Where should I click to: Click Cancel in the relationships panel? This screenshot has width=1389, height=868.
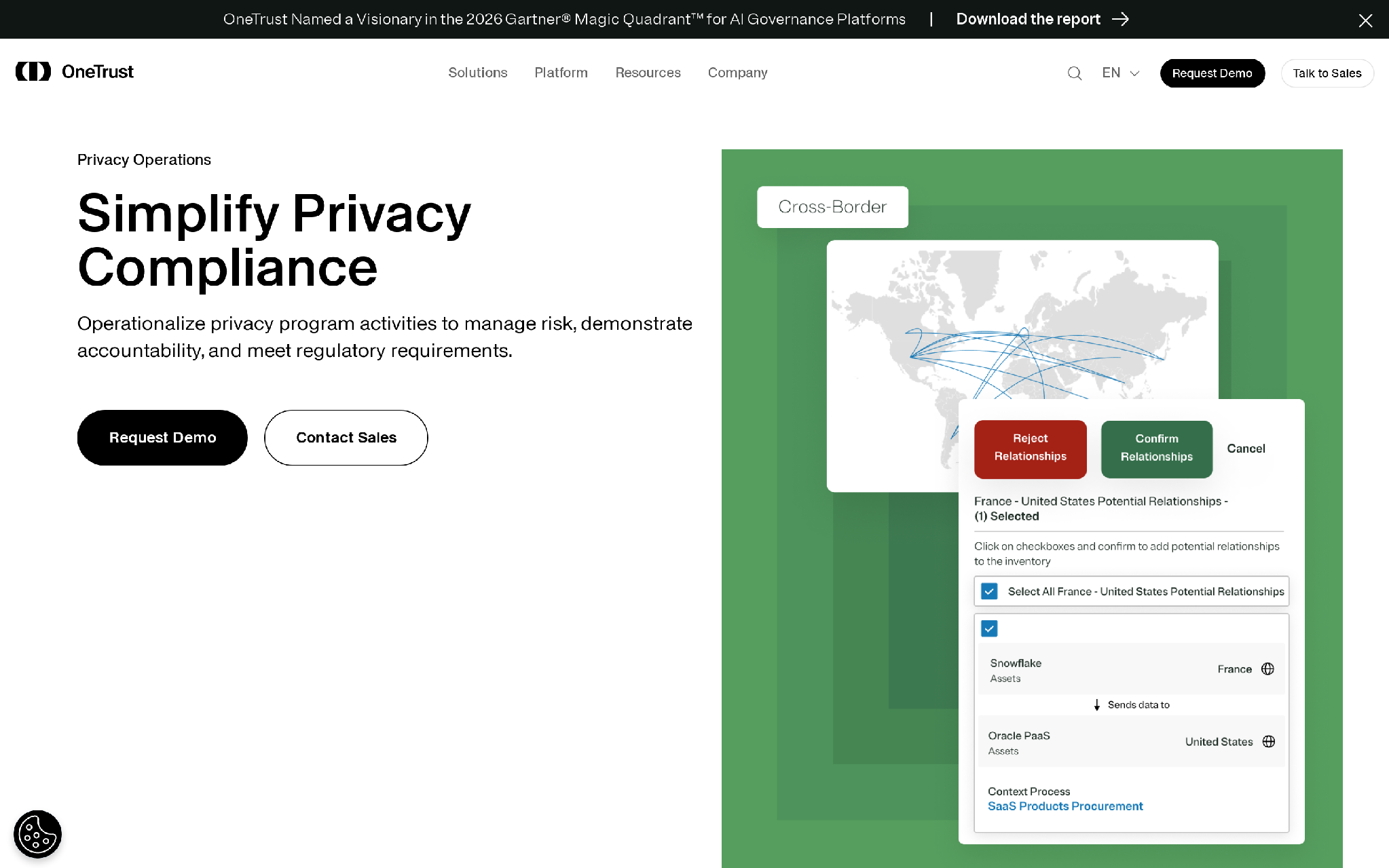coord(1246,449)
